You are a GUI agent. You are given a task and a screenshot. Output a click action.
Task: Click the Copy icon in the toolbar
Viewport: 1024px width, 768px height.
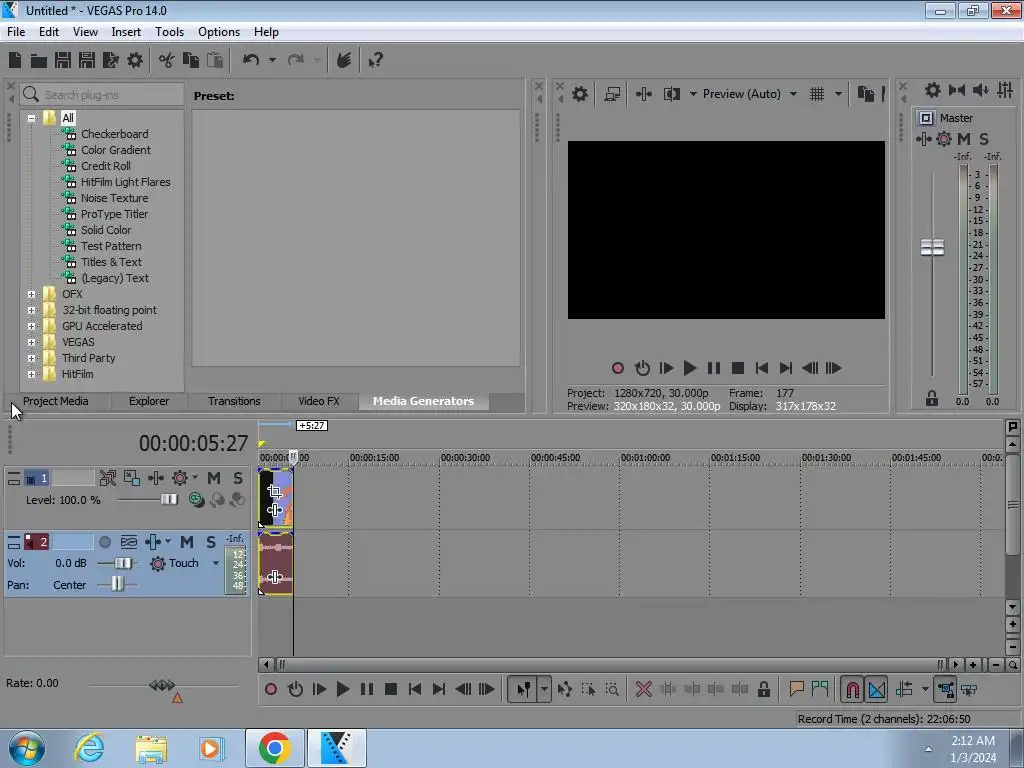tap(191, 60)
